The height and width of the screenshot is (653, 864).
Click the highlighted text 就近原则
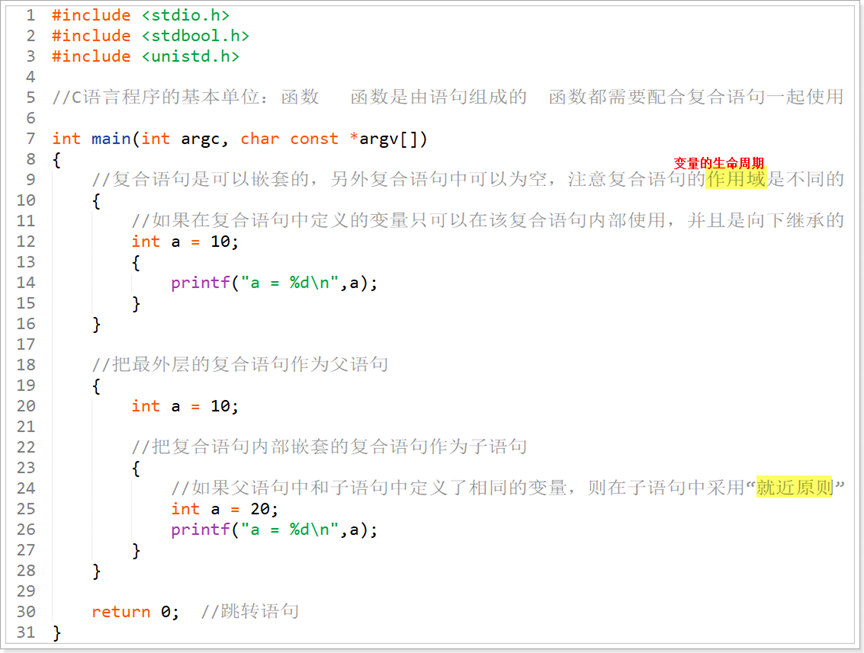point(794,487)
